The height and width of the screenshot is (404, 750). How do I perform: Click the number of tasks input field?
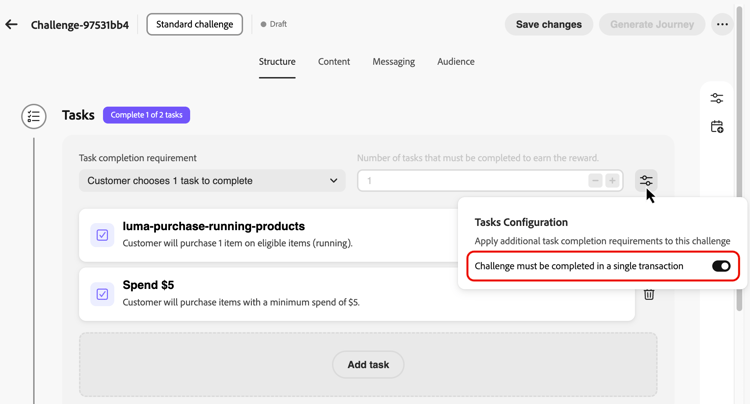click(470, 181)
